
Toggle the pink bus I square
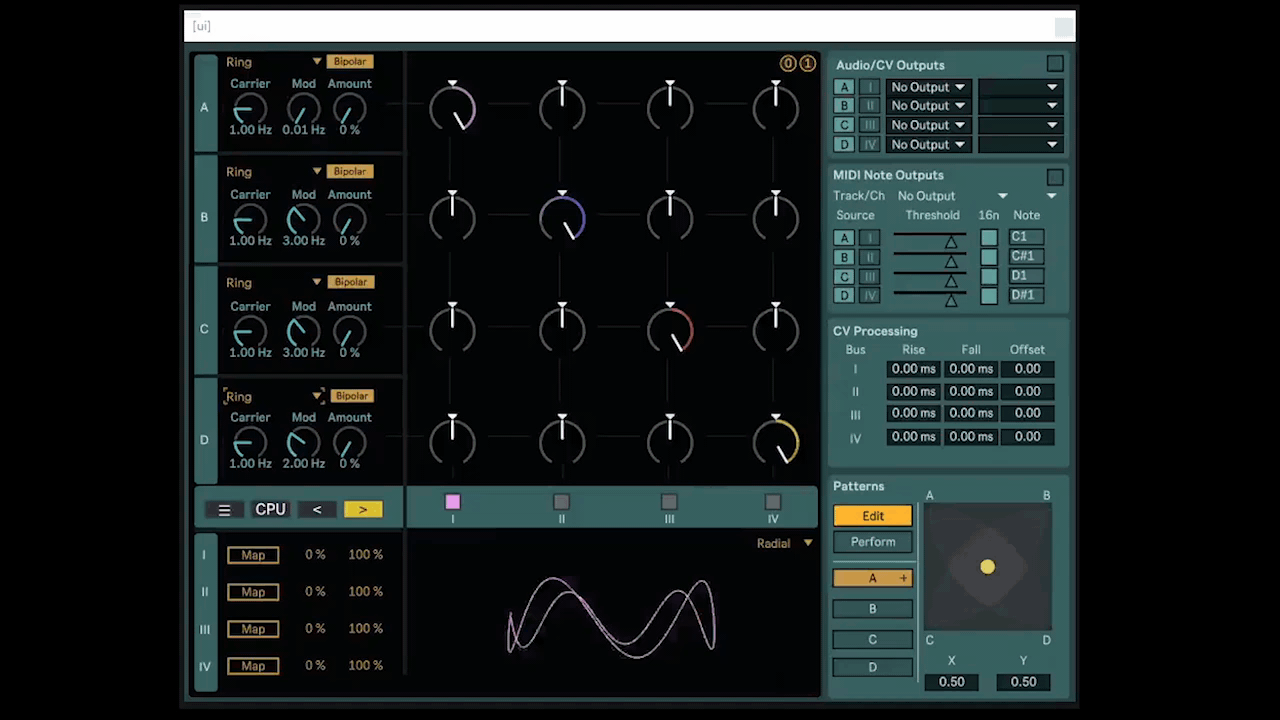pos(453,502)
